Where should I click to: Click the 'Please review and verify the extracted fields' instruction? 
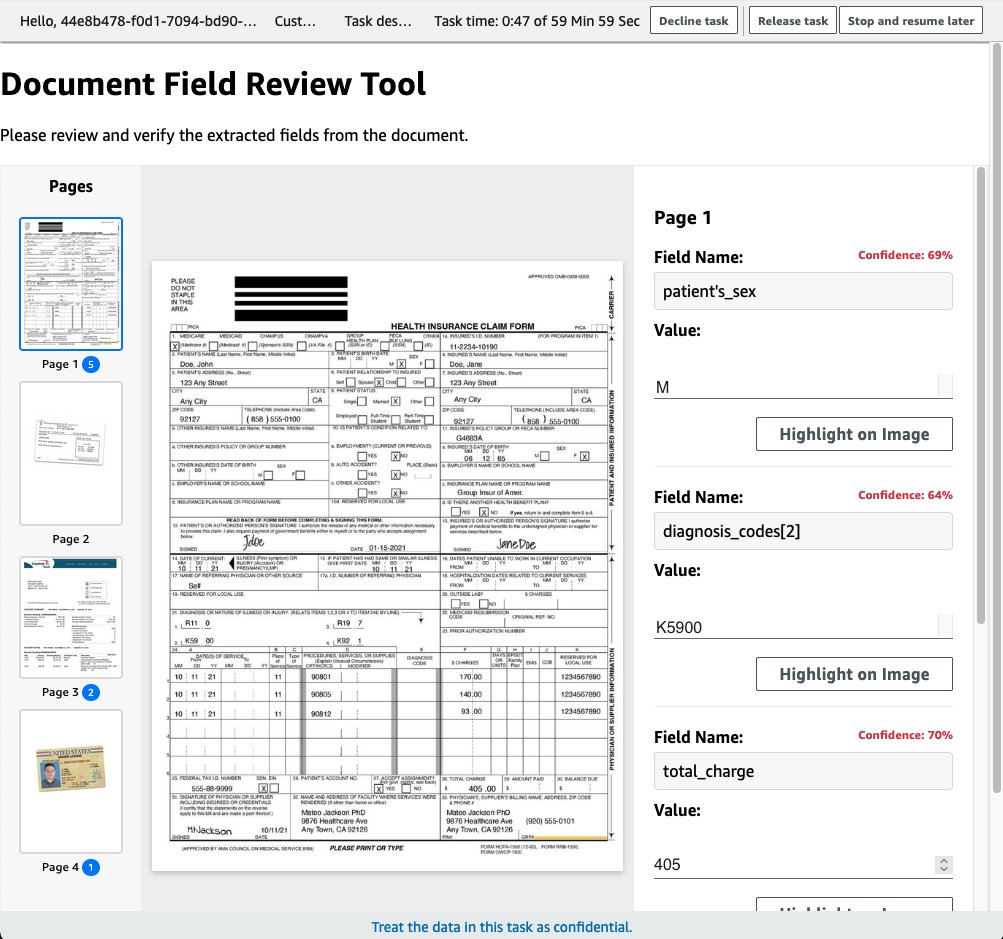(234, 135)
